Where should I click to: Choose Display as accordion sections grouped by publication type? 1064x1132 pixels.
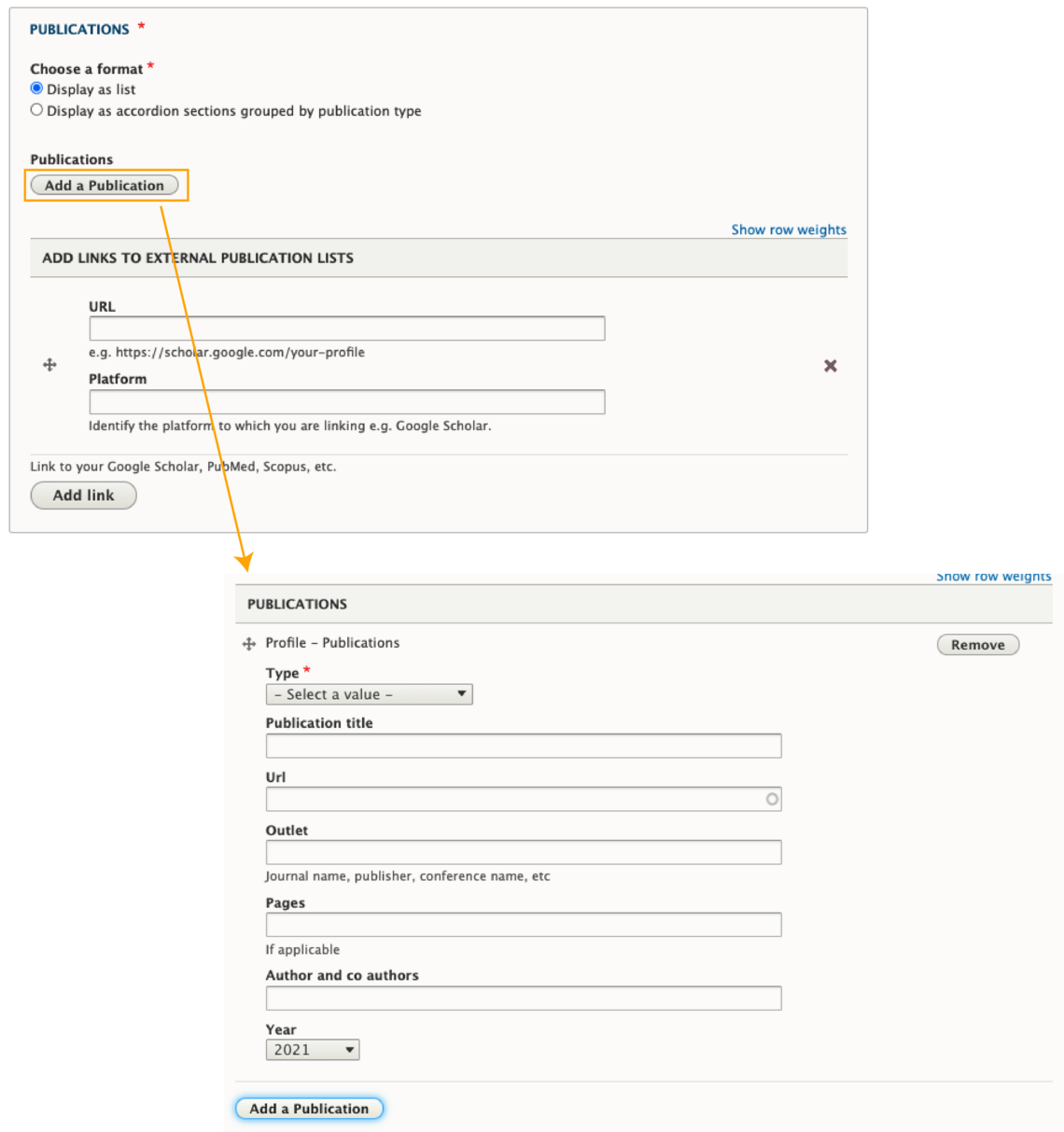36,109
